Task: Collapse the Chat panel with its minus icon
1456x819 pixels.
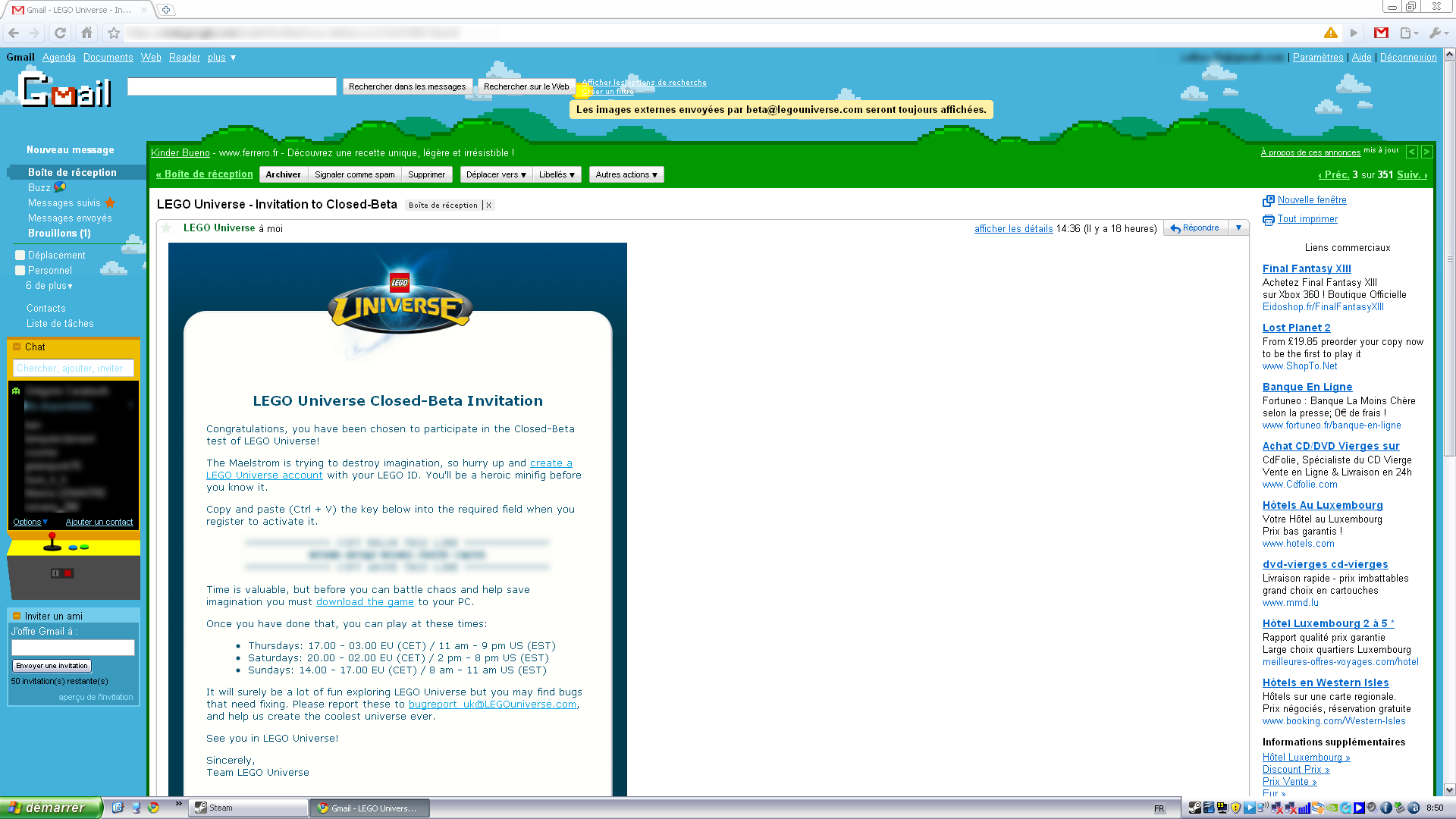Action: point(17,347)
